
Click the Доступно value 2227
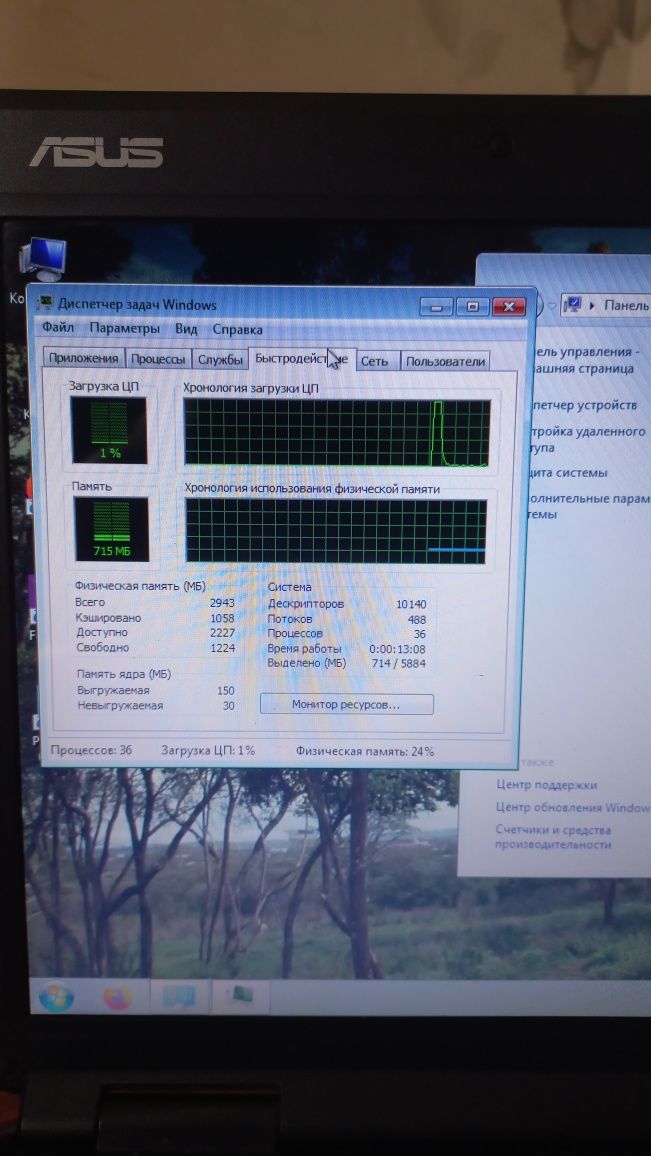point(222,633)
